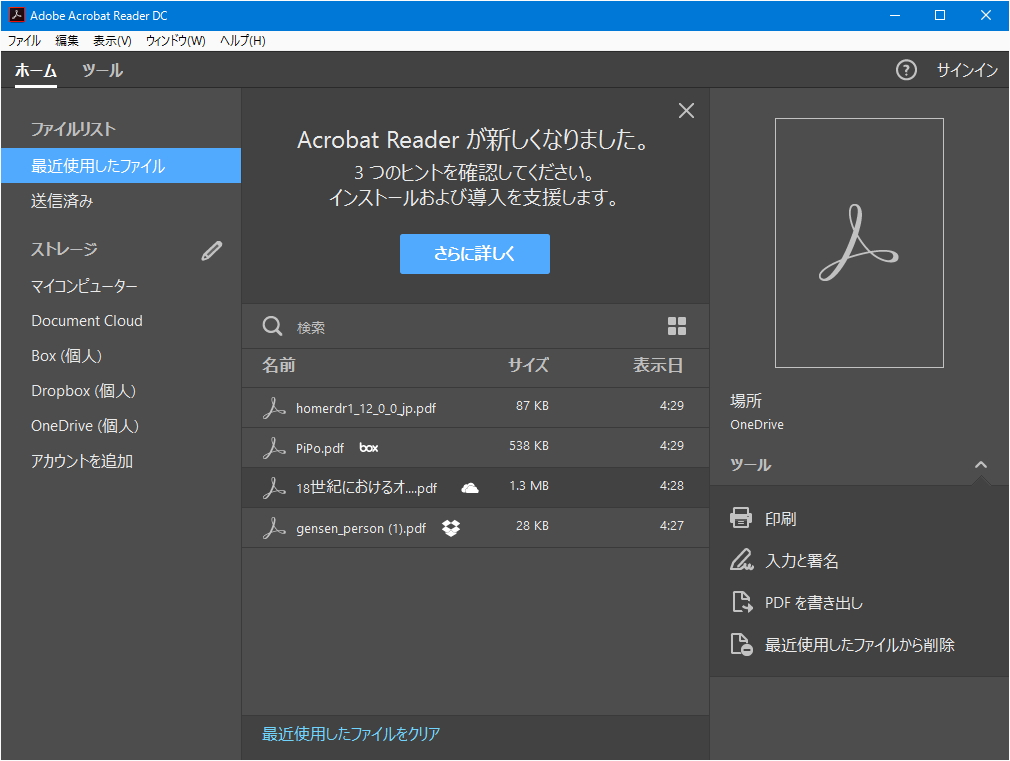1010x761 pixels.
Task: Select the 印刷 (Print) tool icon
Action: coord(740,518)
